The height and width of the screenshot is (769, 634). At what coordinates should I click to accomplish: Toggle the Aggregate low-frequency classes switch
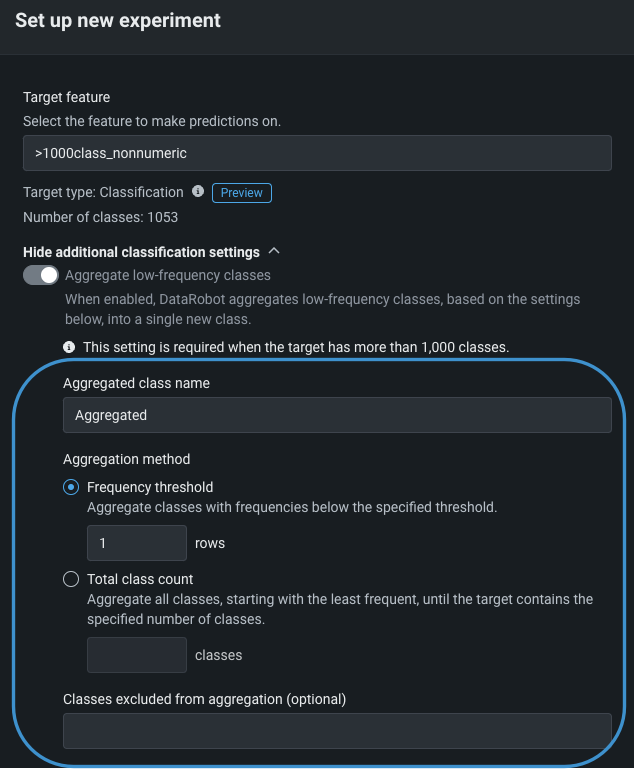41,275
